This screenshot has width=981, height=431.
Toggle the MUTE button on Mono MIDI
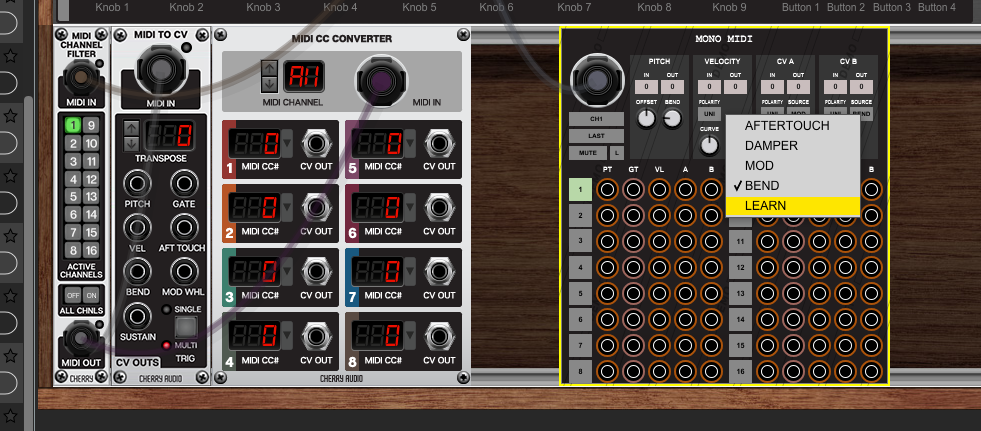tap(588, 152)
